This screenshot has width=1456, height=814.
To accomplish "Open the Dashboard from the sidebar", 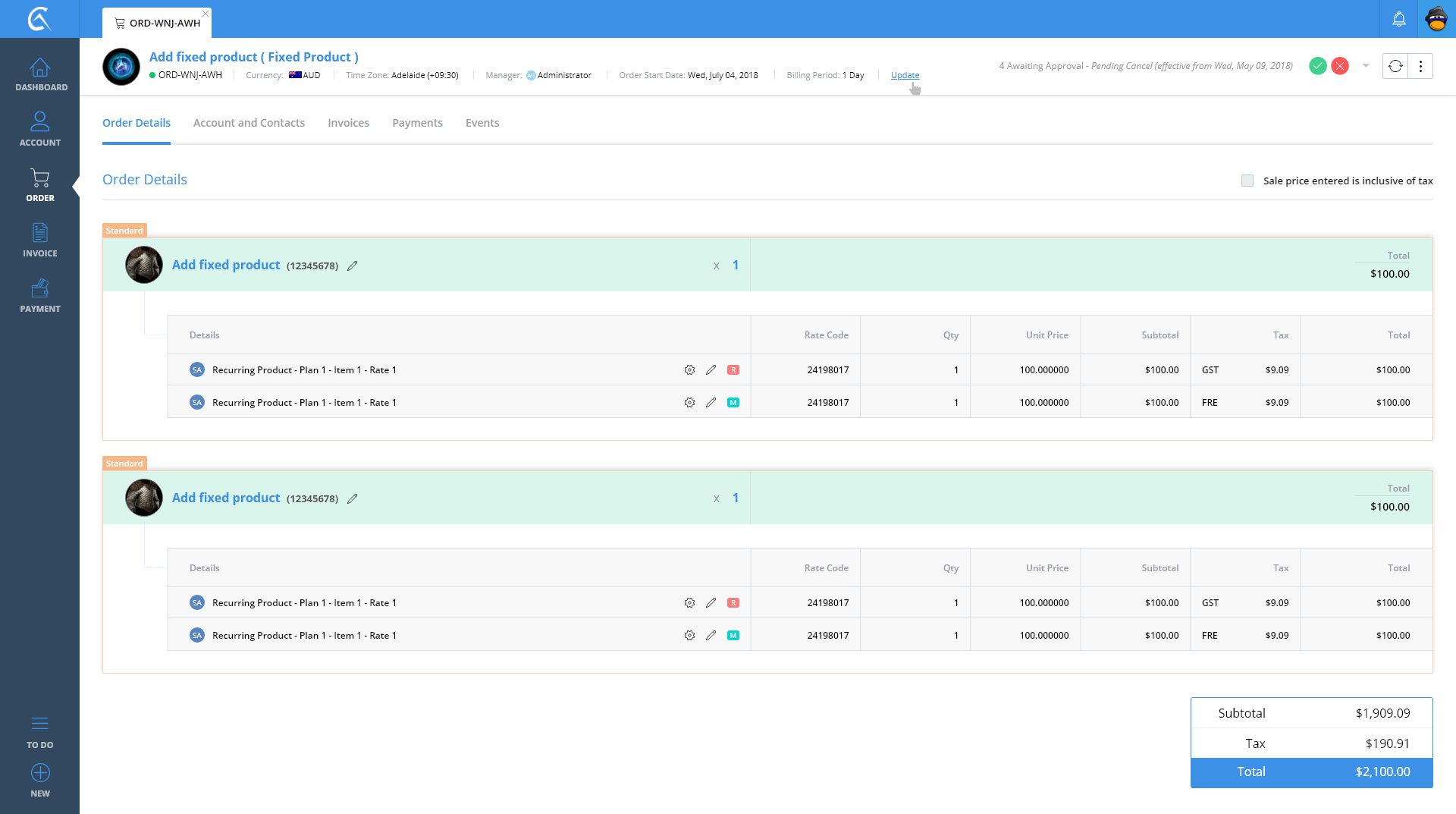I will pyautogui.click(x=40, y=74).
